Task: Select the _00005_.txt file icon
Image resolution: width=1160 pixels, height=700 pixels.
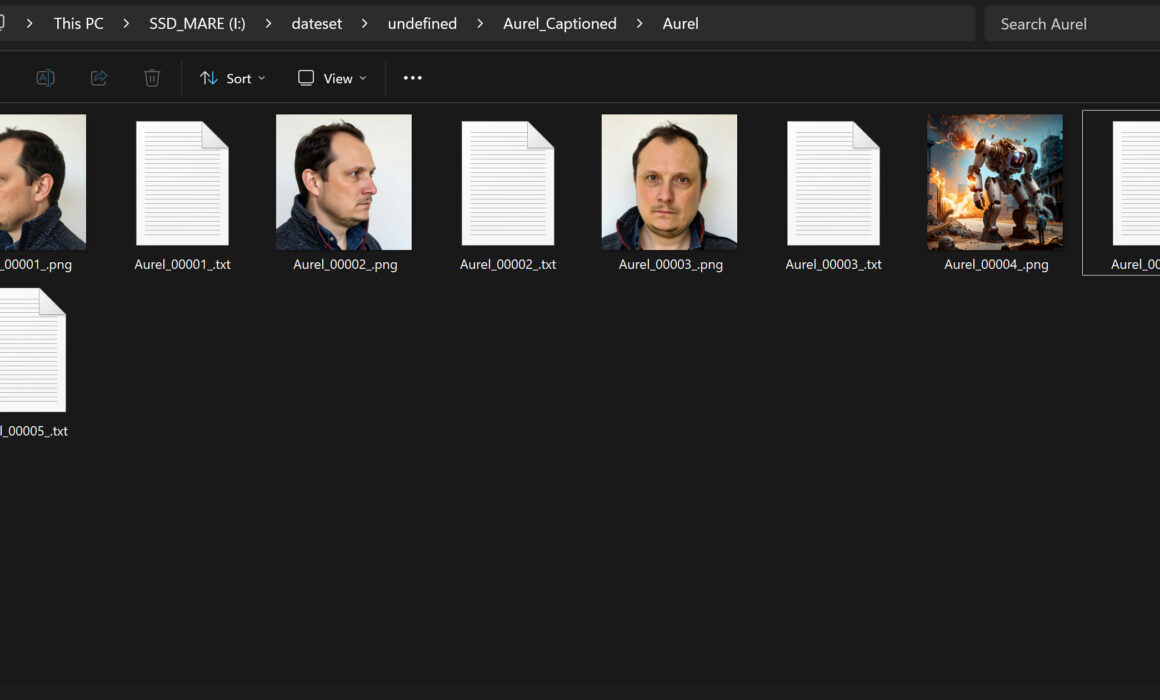Action: pos(32,350)
